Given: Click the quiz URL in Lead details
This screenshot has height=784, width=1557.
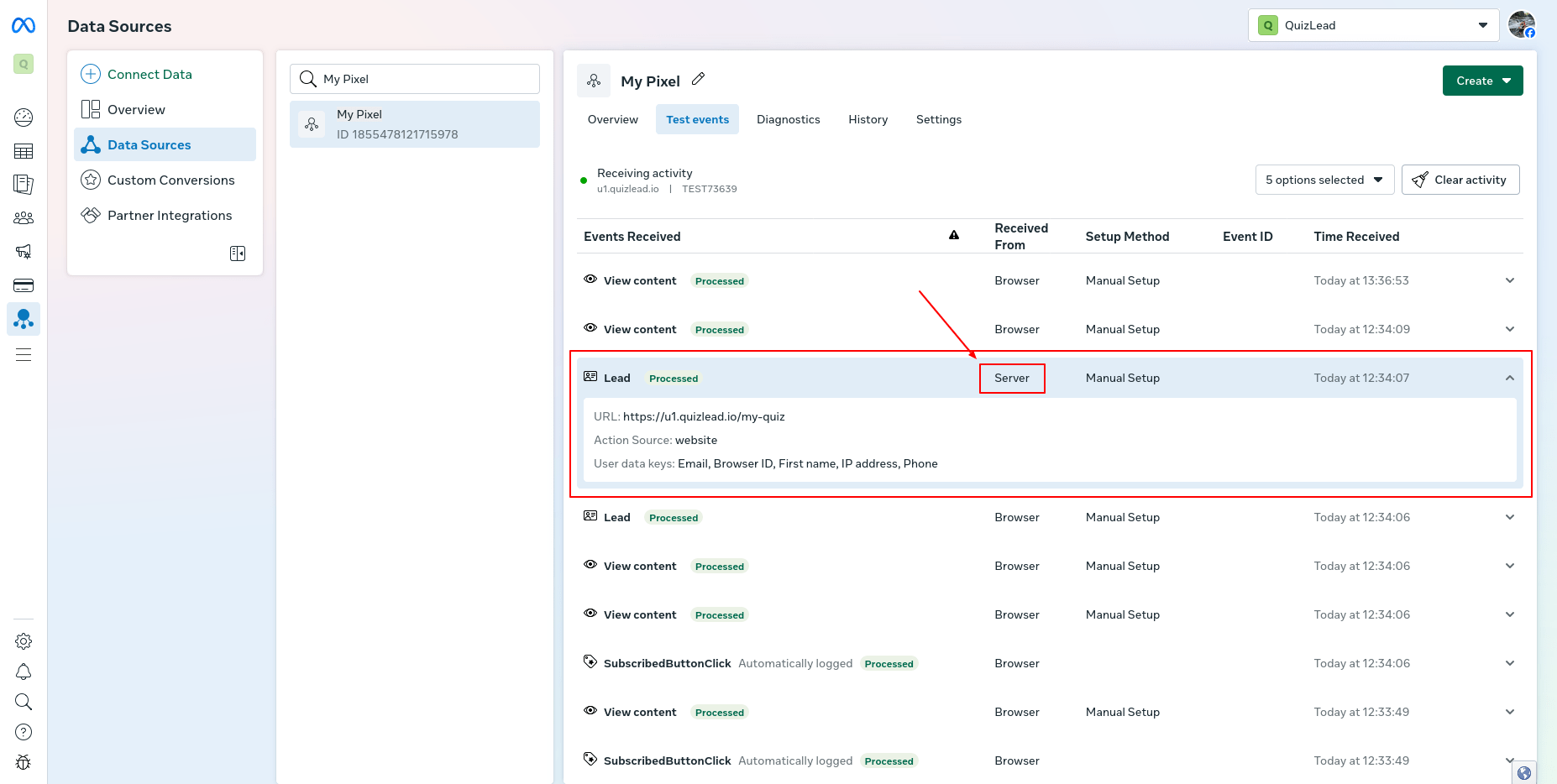Looking at the screenshot, I should click(704, 416).
